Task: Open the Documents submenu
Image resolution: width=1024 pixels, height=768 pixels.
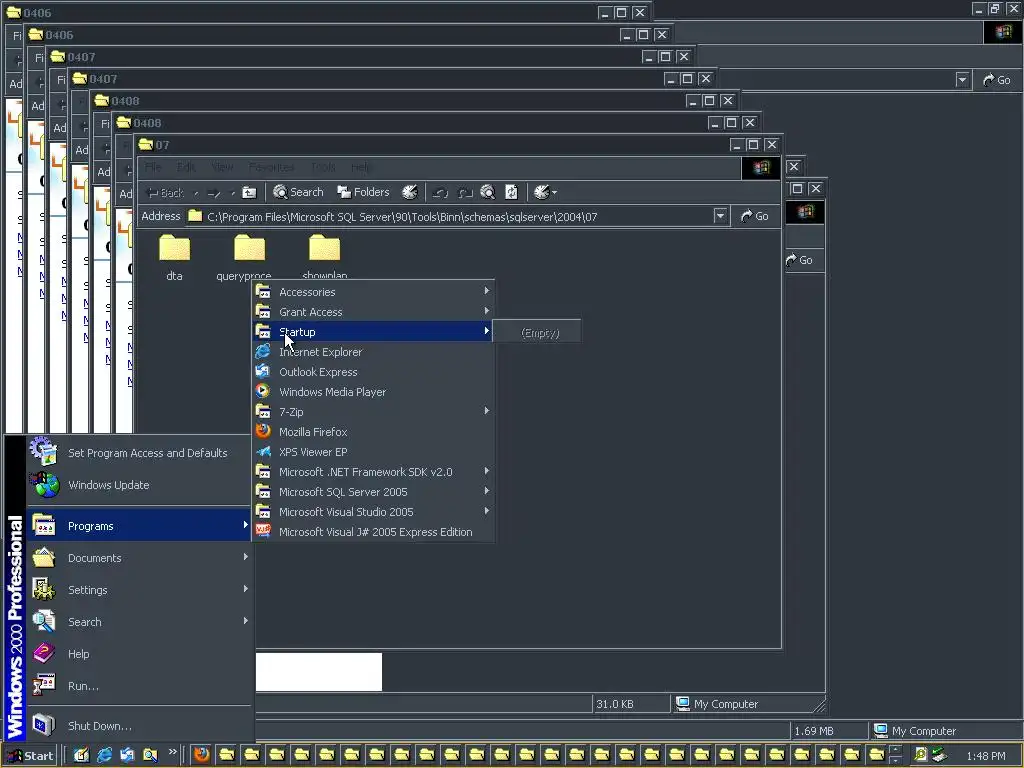Action: pos(138,558)
